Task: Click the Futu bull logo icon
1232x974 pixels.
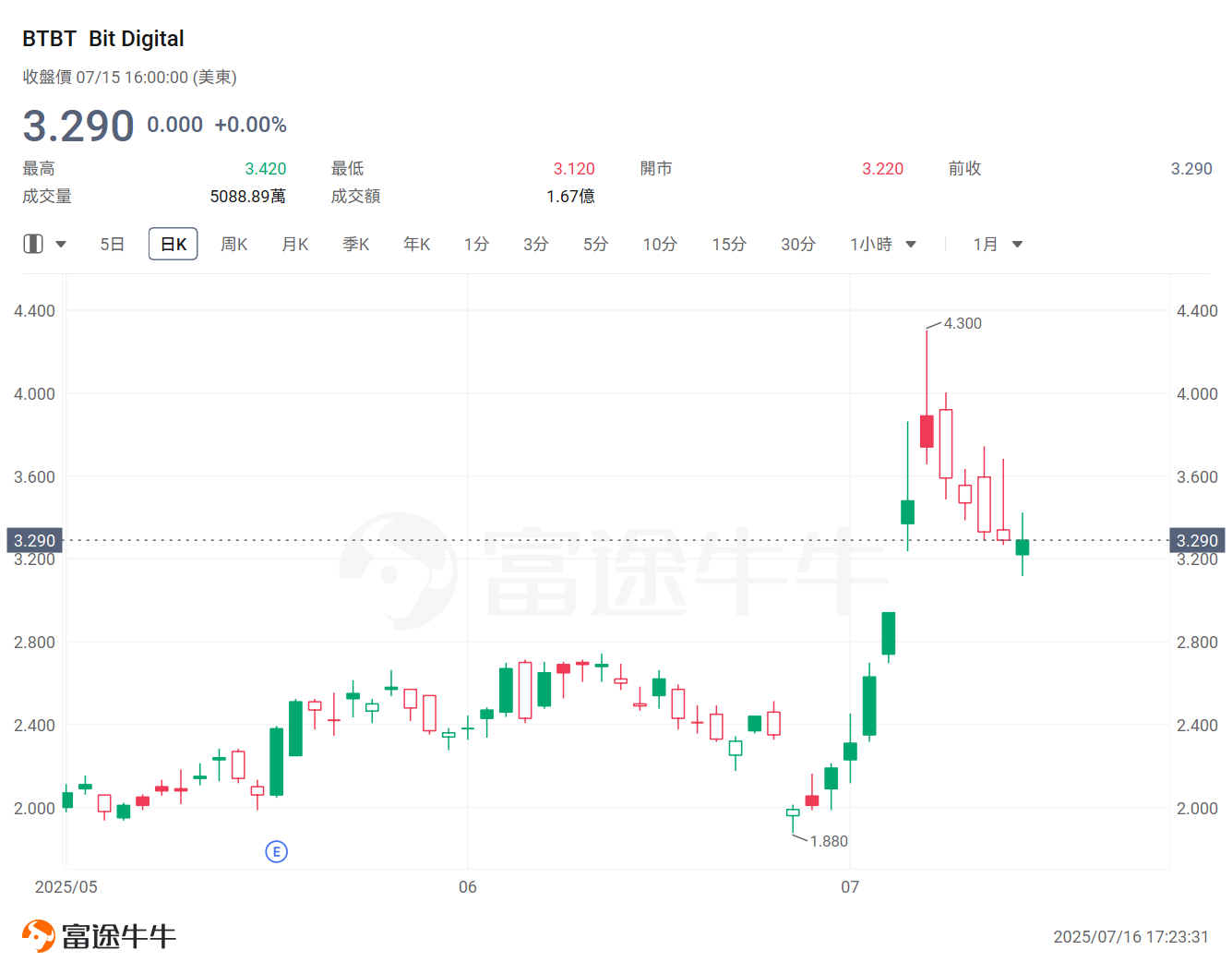Action: 39,935
